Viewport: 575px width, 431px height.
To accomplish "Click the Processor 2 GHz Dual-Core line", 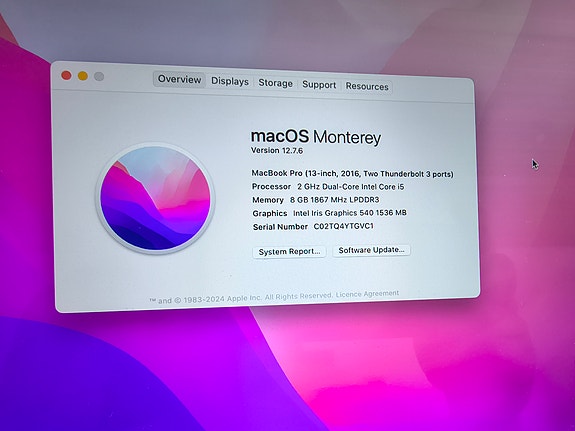I will [328, 187].
